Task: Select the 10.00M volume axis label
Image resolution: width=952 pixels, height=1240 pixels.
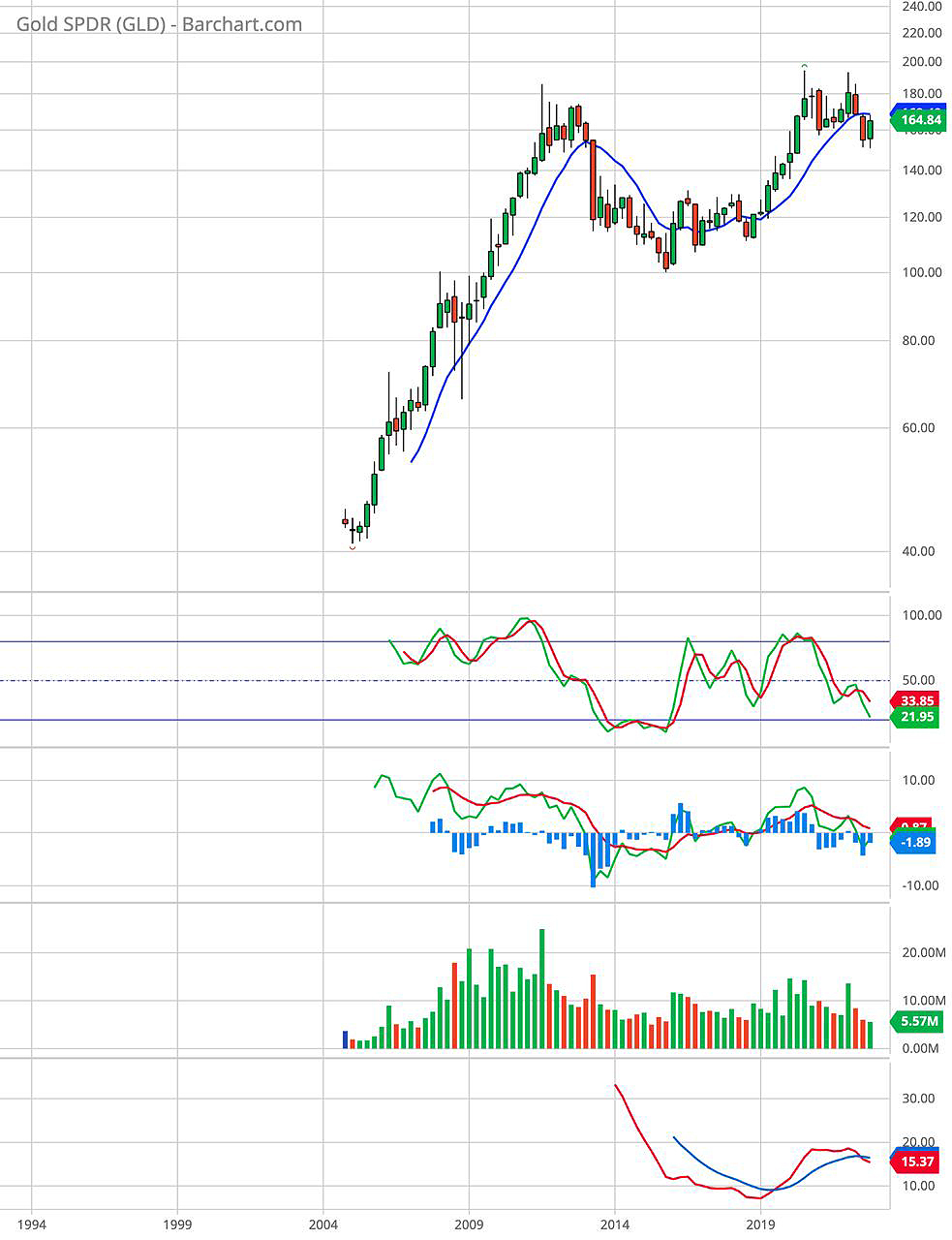Action: pyautogui.click(x=923, y=1001)
